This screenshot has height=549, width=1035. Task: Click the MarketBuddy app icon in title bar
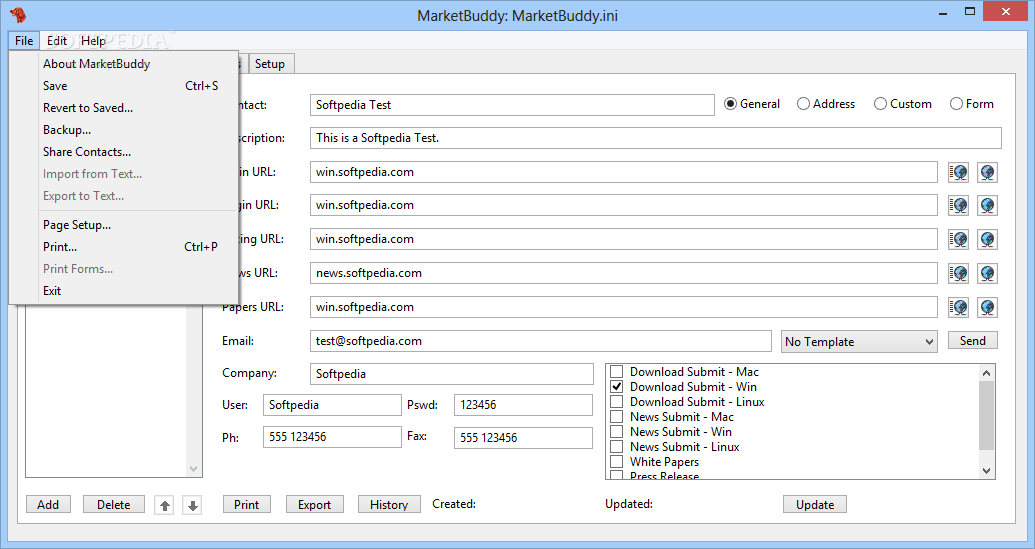pyautogui.click(x=18, y=14)
